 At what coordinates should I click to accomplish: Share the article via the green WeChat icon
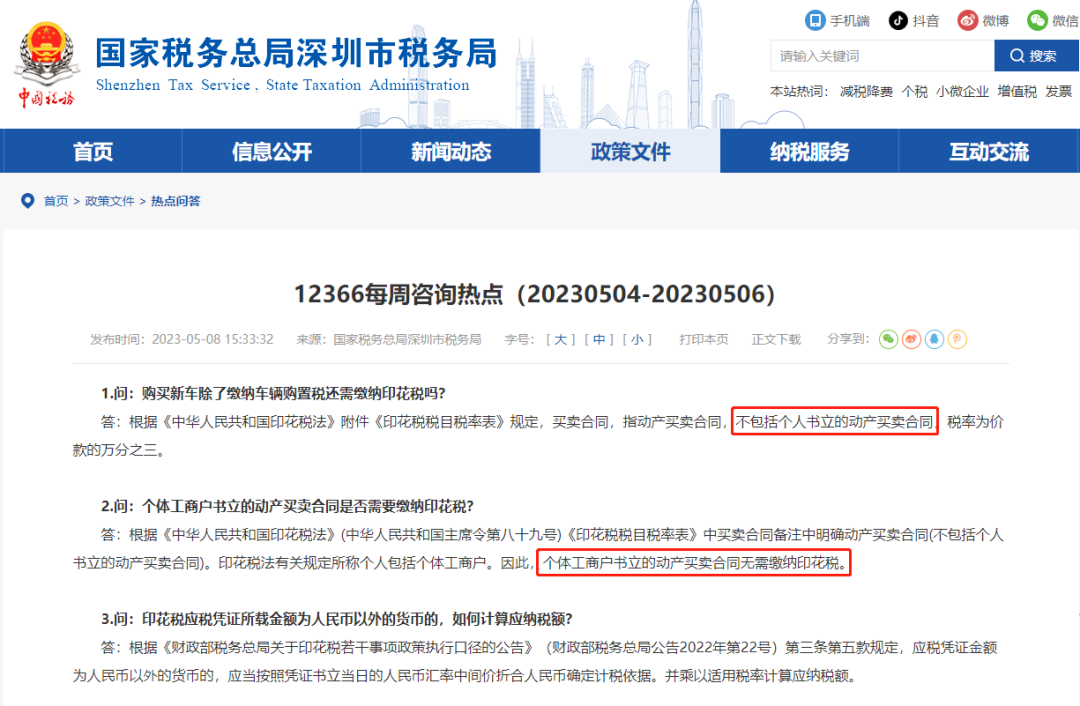click(889, 339)
